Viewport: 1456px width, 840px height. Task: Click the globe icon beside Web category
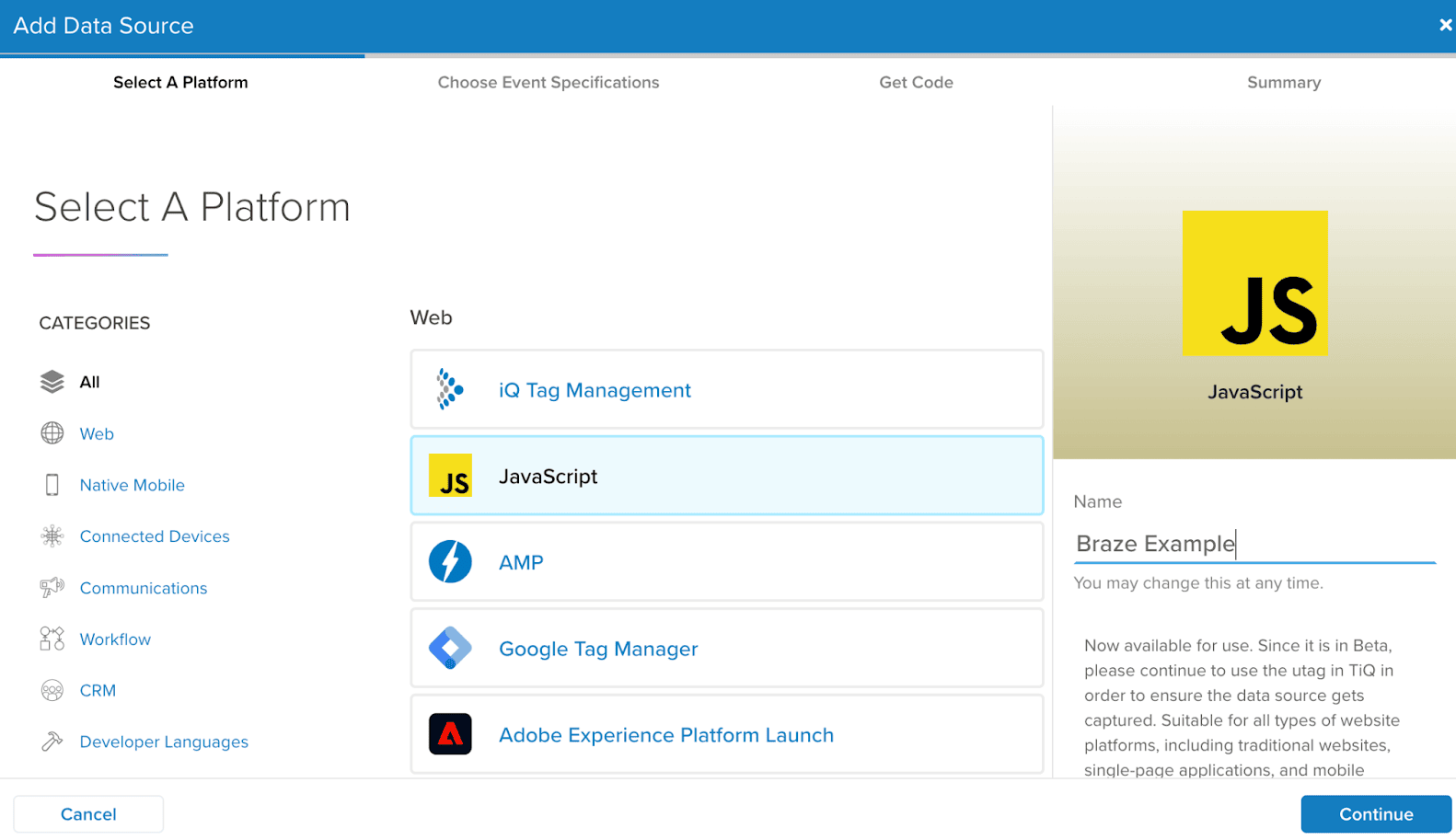pyautogui.click(x=52, y=433)
